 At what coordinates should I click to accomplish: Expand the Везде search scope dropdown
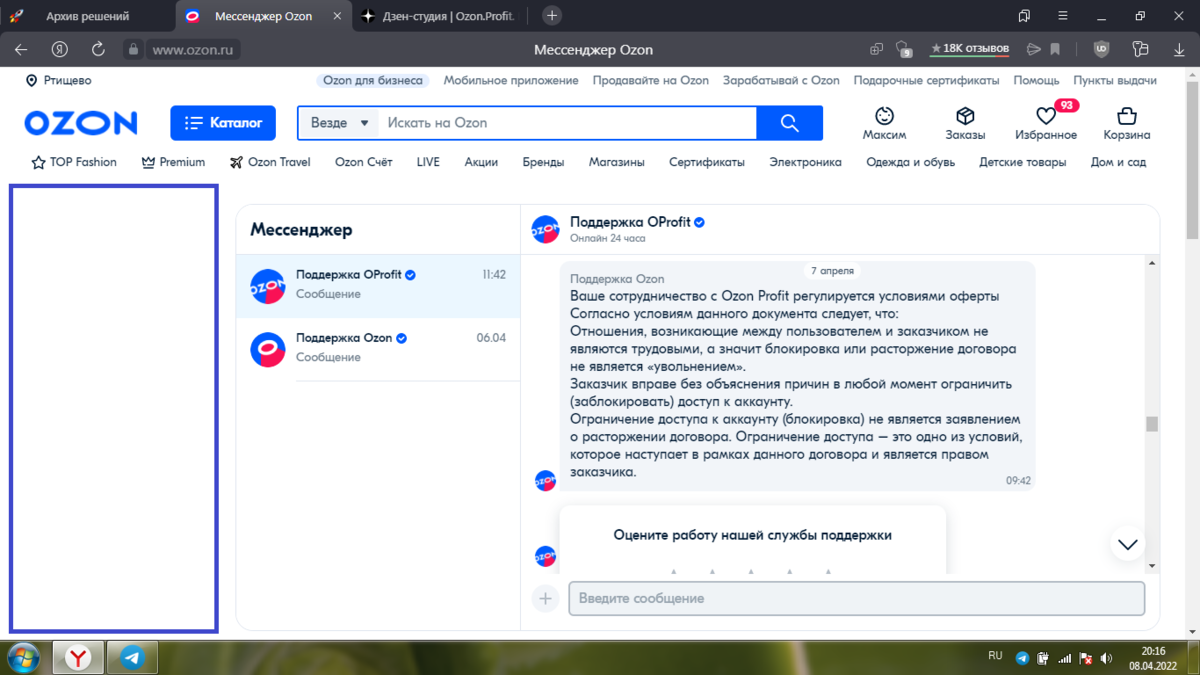click(x=340, y=123)
